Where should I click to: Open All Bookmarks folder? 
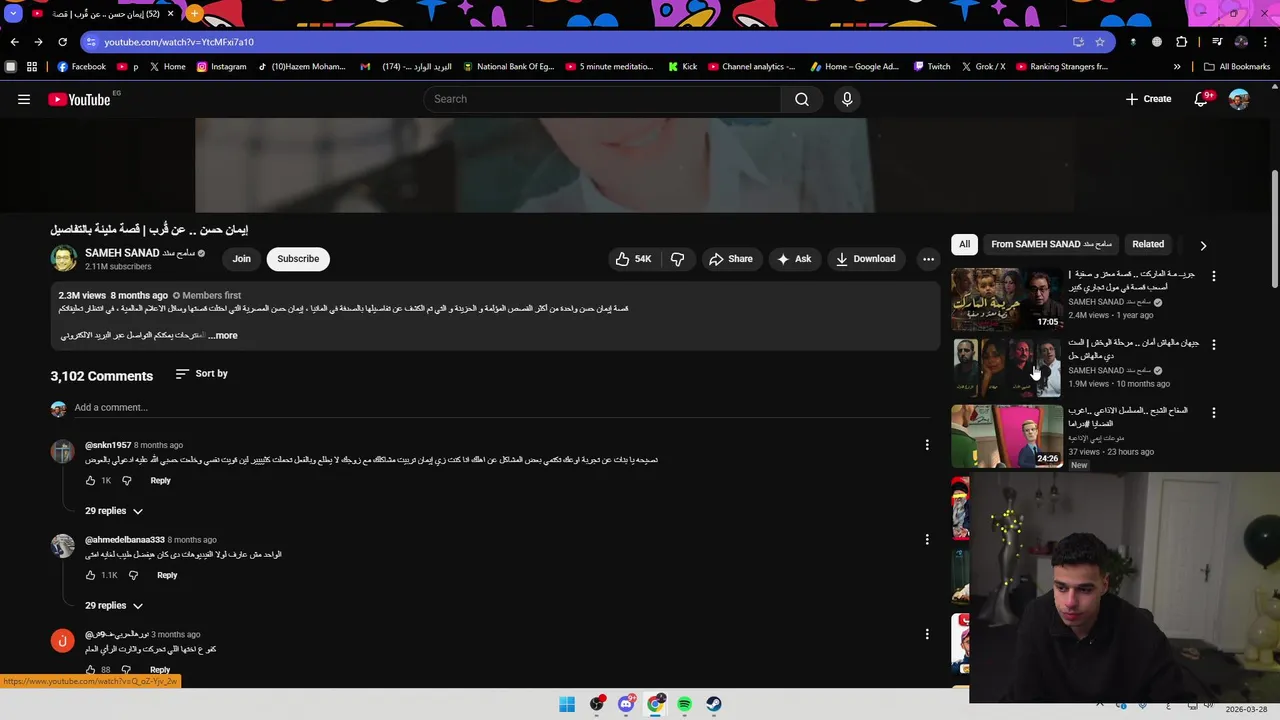point(1237,67)
